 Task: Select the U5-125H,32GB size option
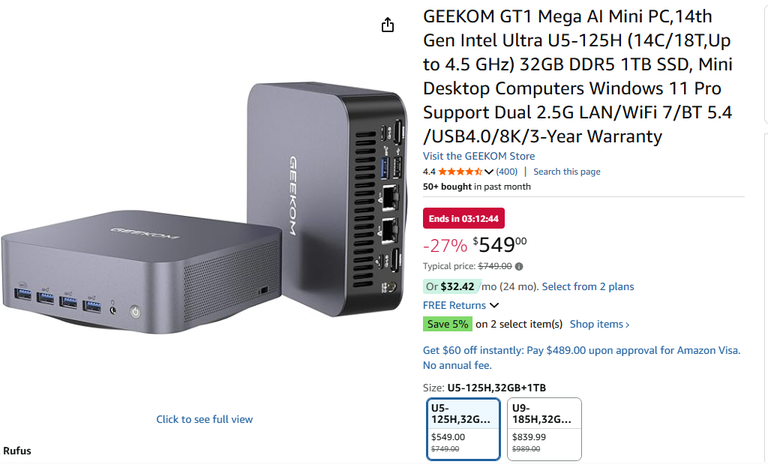(x=463, y=429)
